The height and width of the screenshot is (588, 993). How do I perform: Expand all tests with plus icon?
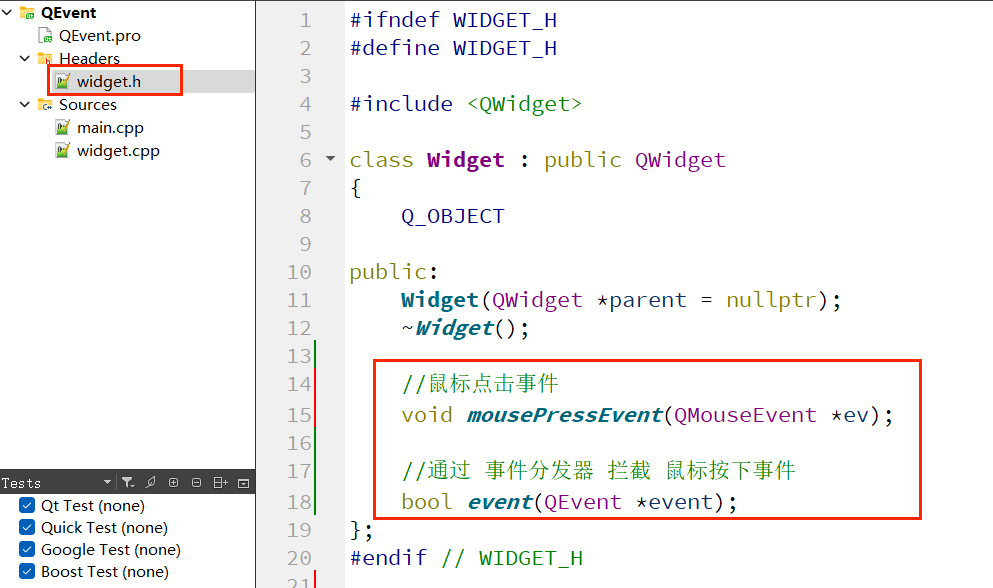[174, 483]
